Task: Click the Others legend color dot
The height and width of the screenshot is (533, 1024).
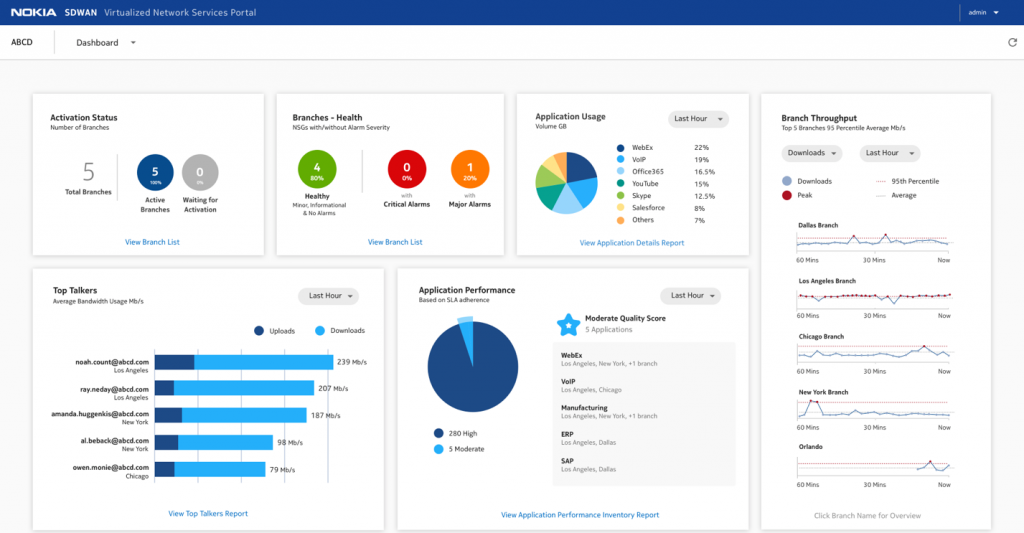Action: coord(620,220)
